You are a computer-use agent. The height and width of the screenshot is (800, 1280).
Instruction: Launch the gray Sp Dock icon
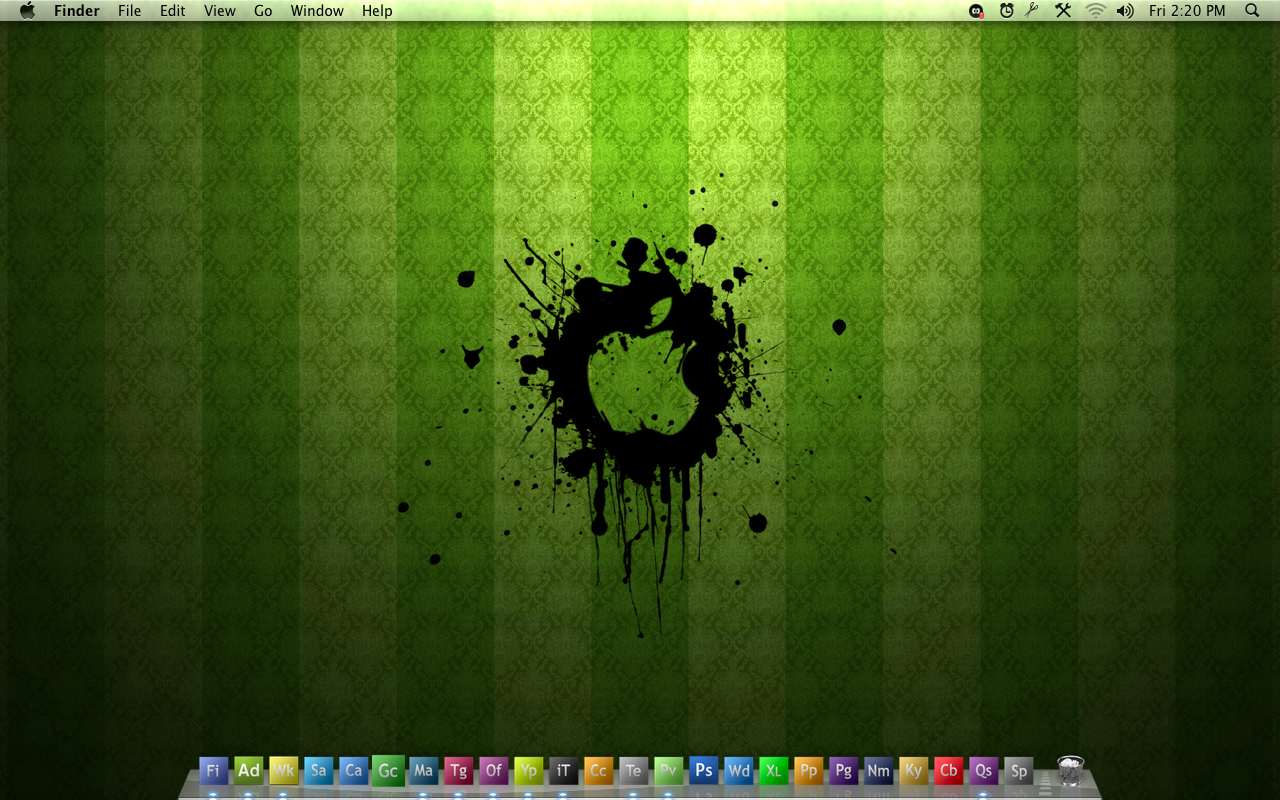1018,771
